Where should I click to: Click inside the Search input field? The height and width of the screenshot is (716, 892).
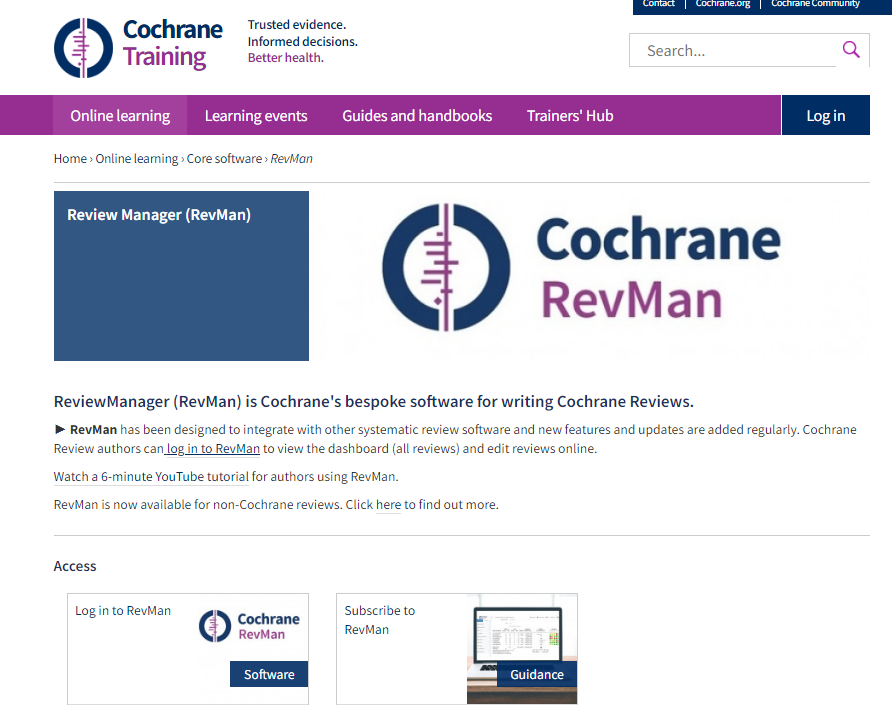(x=730, y=49)
